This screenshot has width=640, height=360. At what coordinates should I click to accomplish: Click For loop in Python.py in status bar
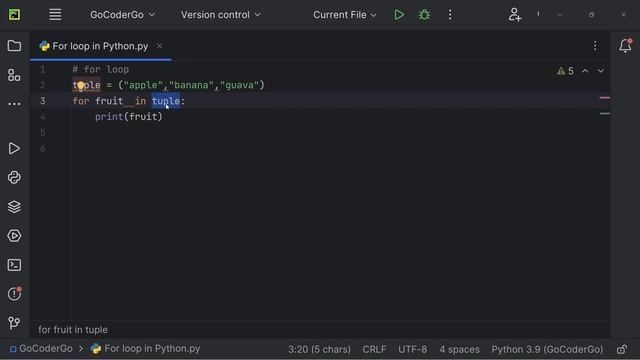[x=146, y=349]
